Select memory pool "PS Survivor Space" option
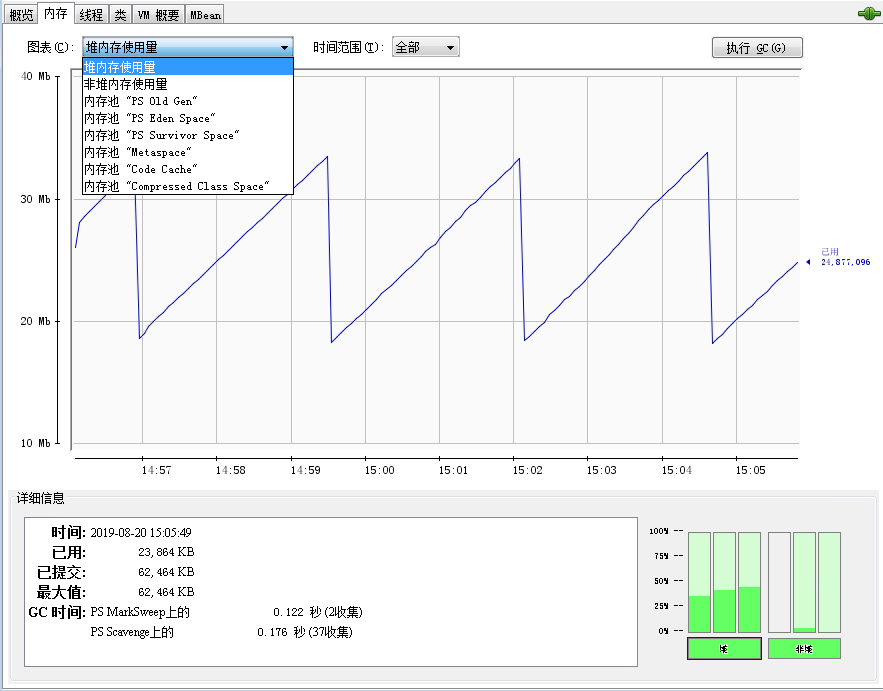 tap(188, 135)
